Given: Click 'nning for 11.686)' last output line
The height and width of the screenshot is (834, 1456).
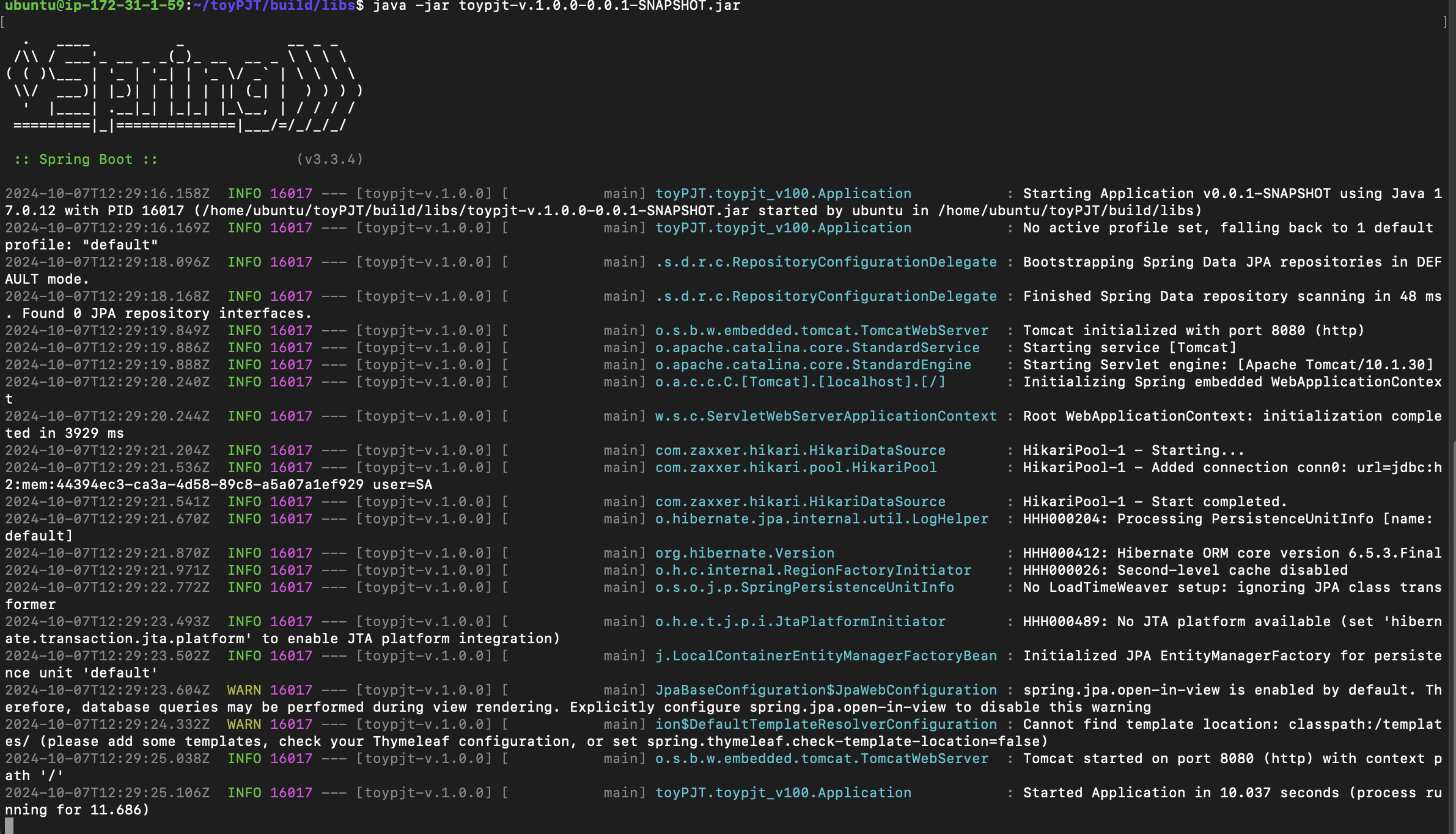Looking at the screenshot, I should pos(77,810).
